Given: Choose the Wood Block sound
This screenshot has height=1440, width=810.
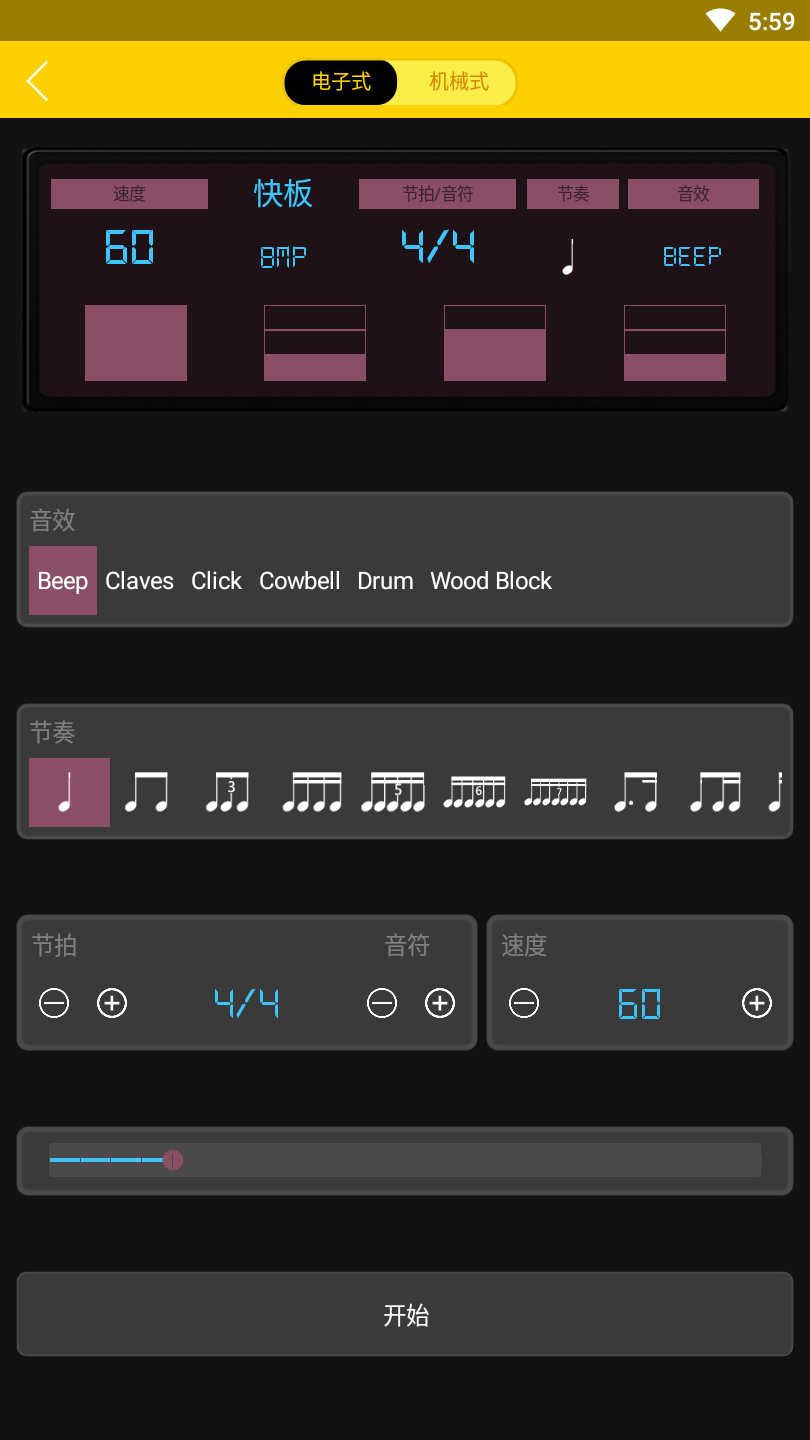Looking at the screenshot, I should click(x=491, y=581).
